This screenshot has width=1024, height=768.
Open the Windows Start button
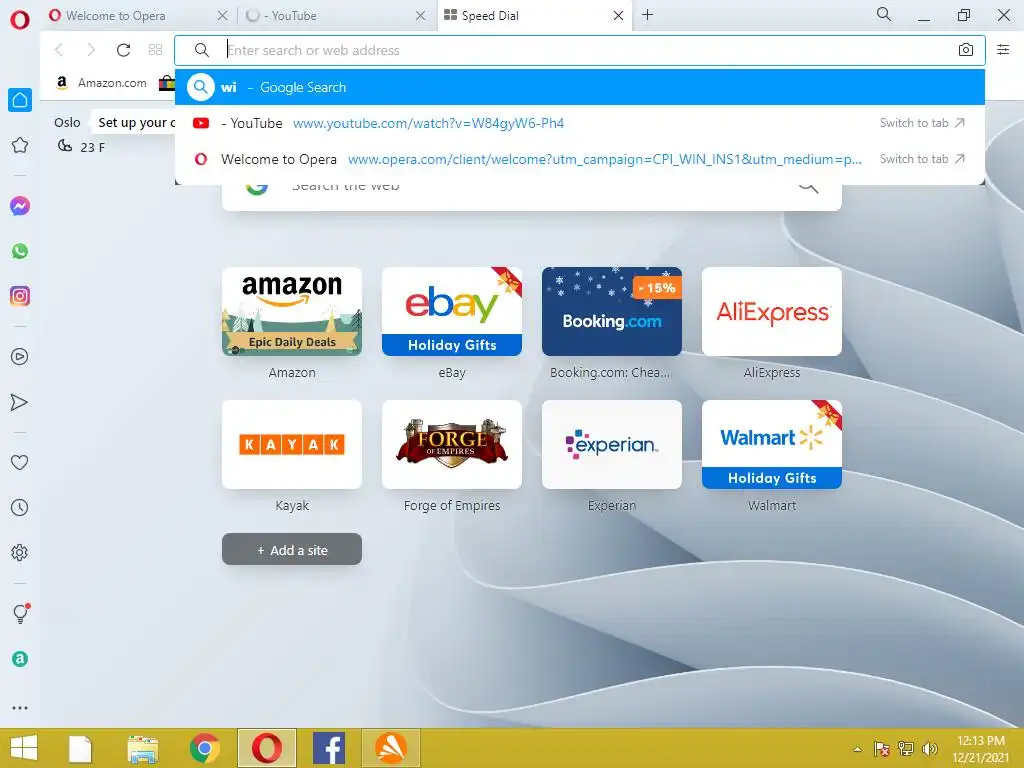pos(24,748)
